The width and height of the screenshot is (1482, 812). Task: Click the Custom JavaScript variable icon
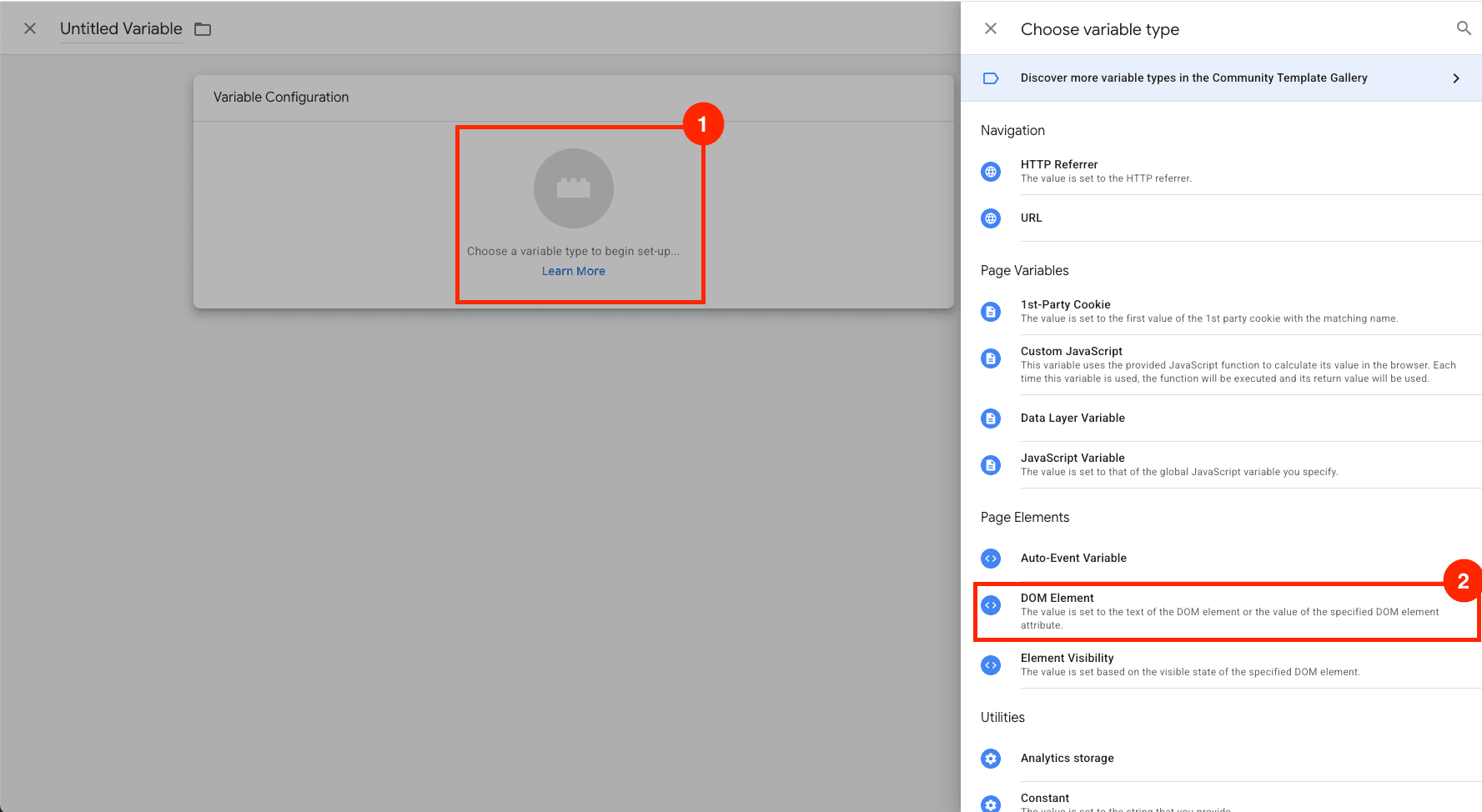click(991, 358)
